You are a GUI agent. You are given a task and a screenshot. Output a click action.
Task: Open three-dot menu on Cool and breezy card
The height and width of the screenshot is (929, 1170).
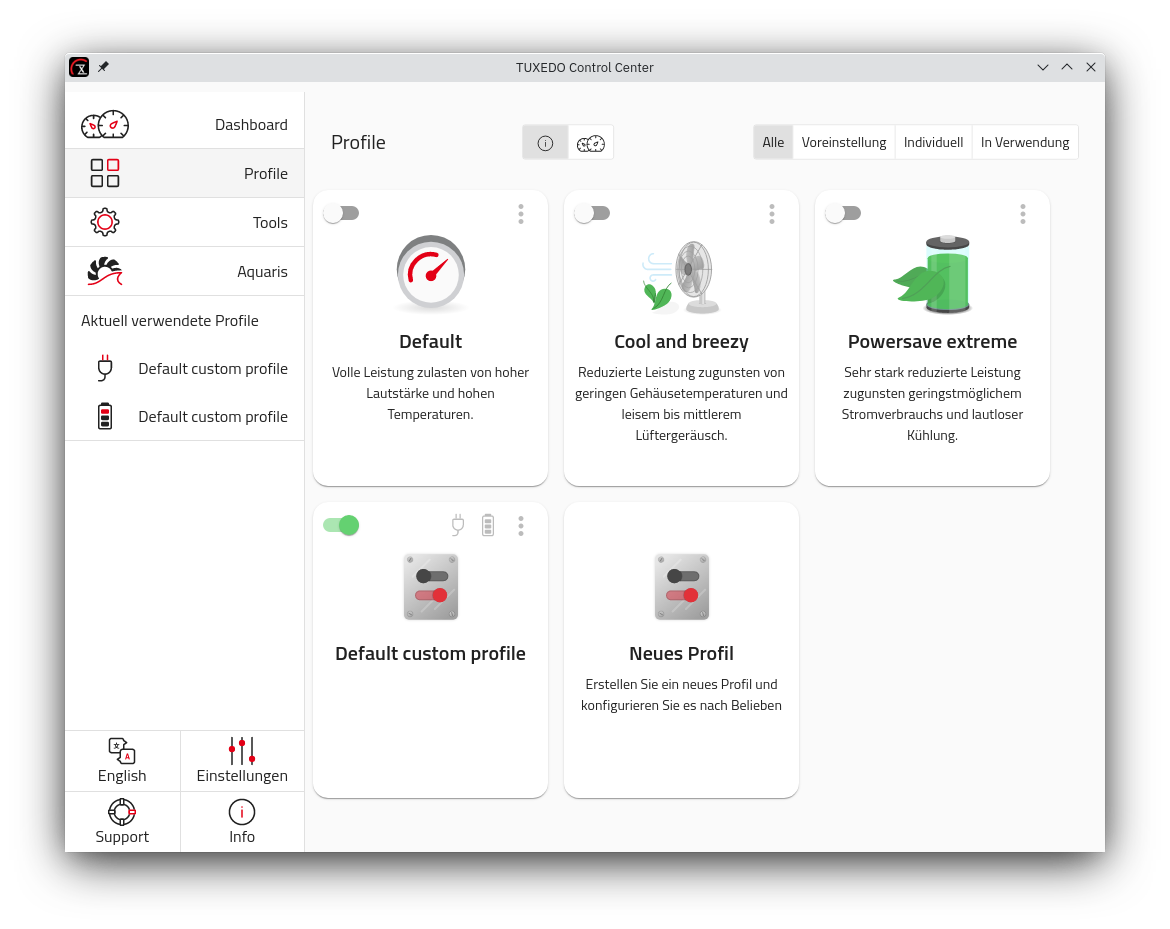772,214
